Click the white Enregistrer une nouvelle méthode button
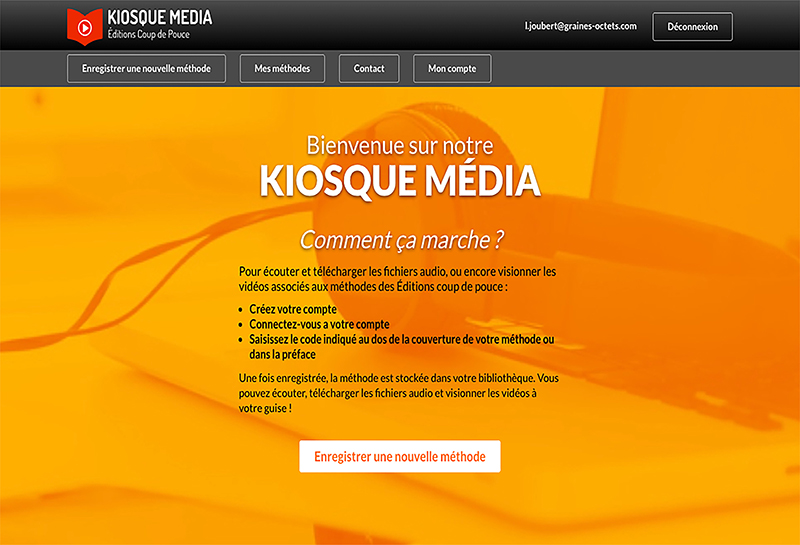800x545 pixels. (x=400, y=456)
